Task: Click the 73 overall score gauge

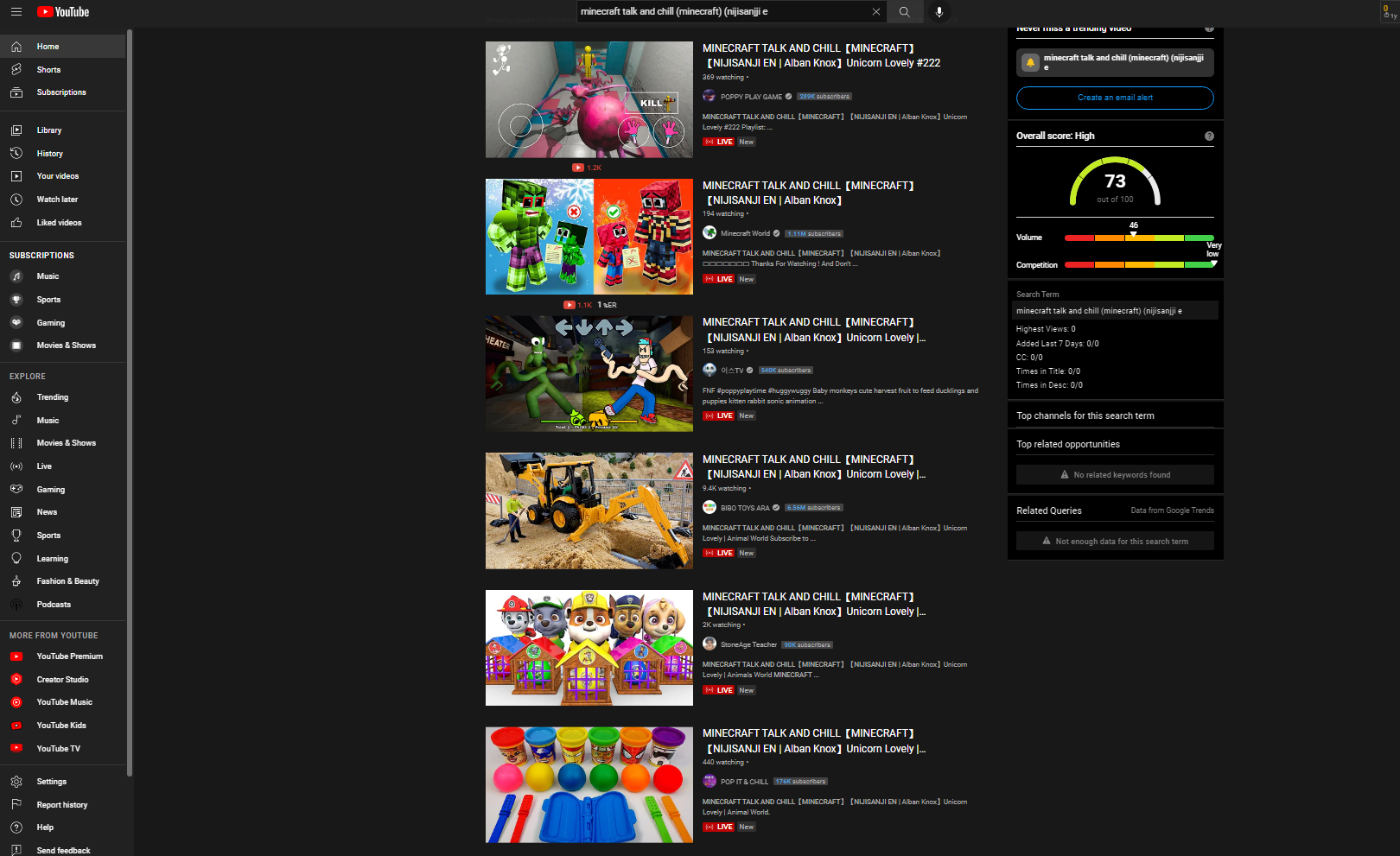Action: click(1115, 181)
